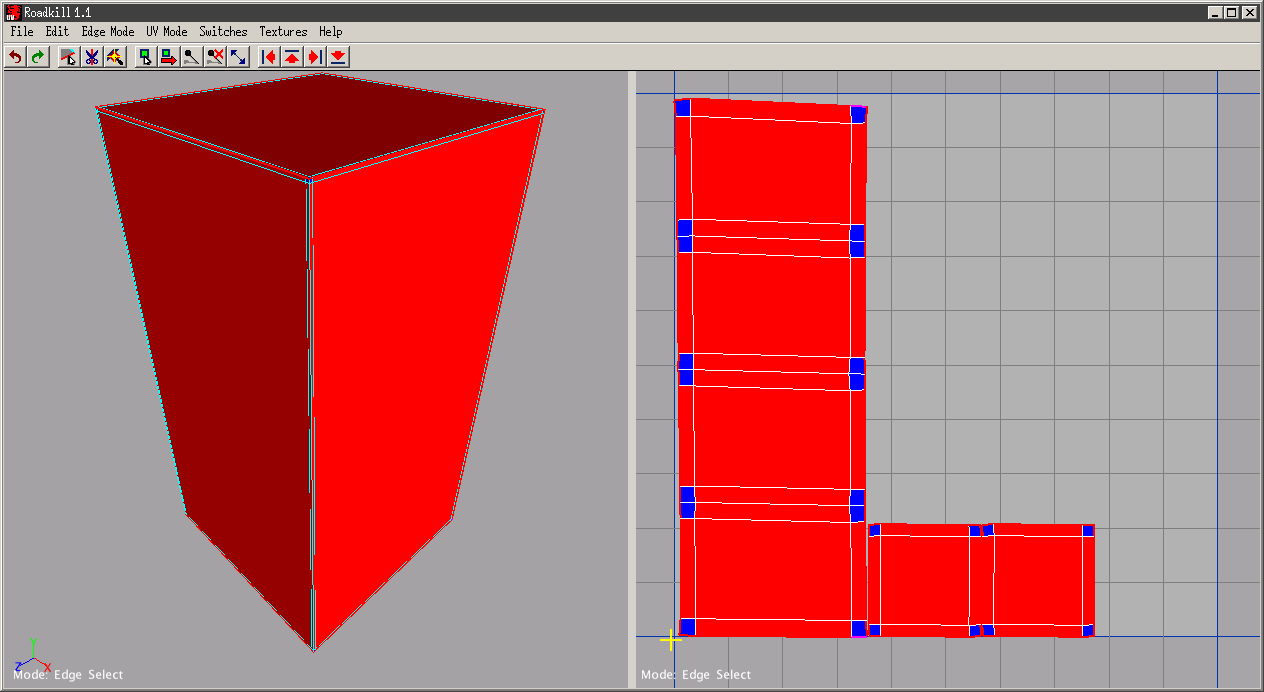
Task: Open the Textures menu
Action: click(283, 32)
